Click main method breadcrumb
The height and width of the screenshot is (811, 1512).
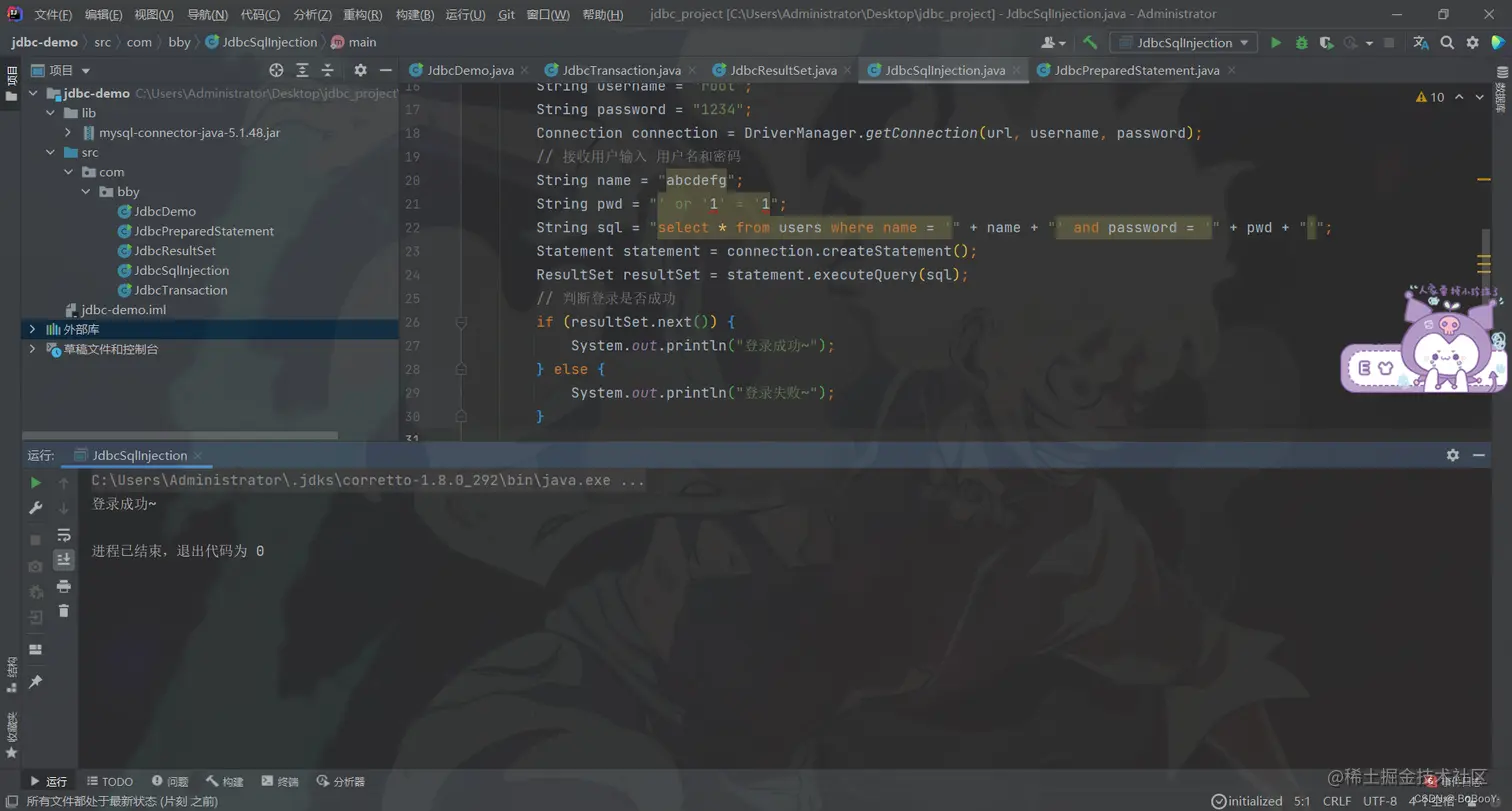pos(354,42)
